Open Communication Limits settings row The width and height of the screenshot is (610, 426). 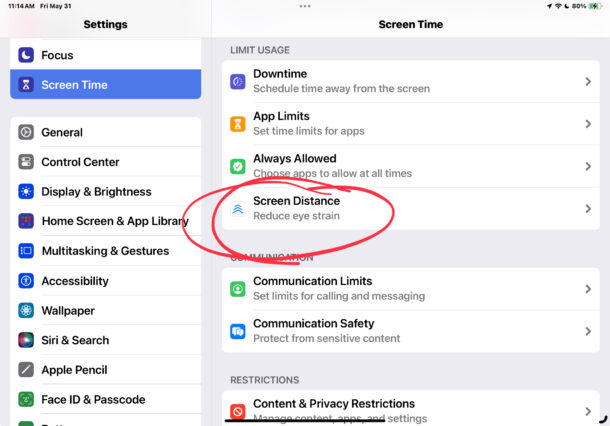pyautogui.click(x=410, y=289)
